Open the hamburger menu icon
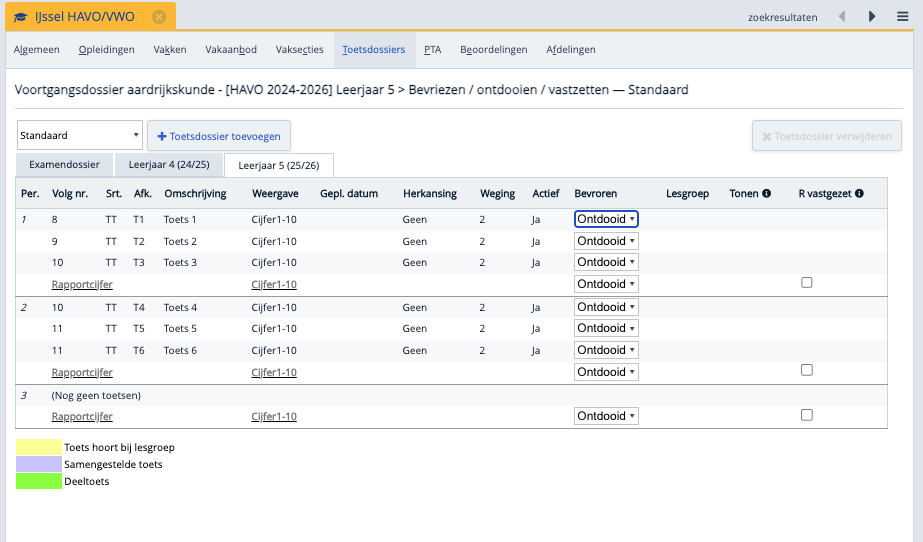Image resolution: width=923 pixels, height=542 pixels. tap(903, 16)
